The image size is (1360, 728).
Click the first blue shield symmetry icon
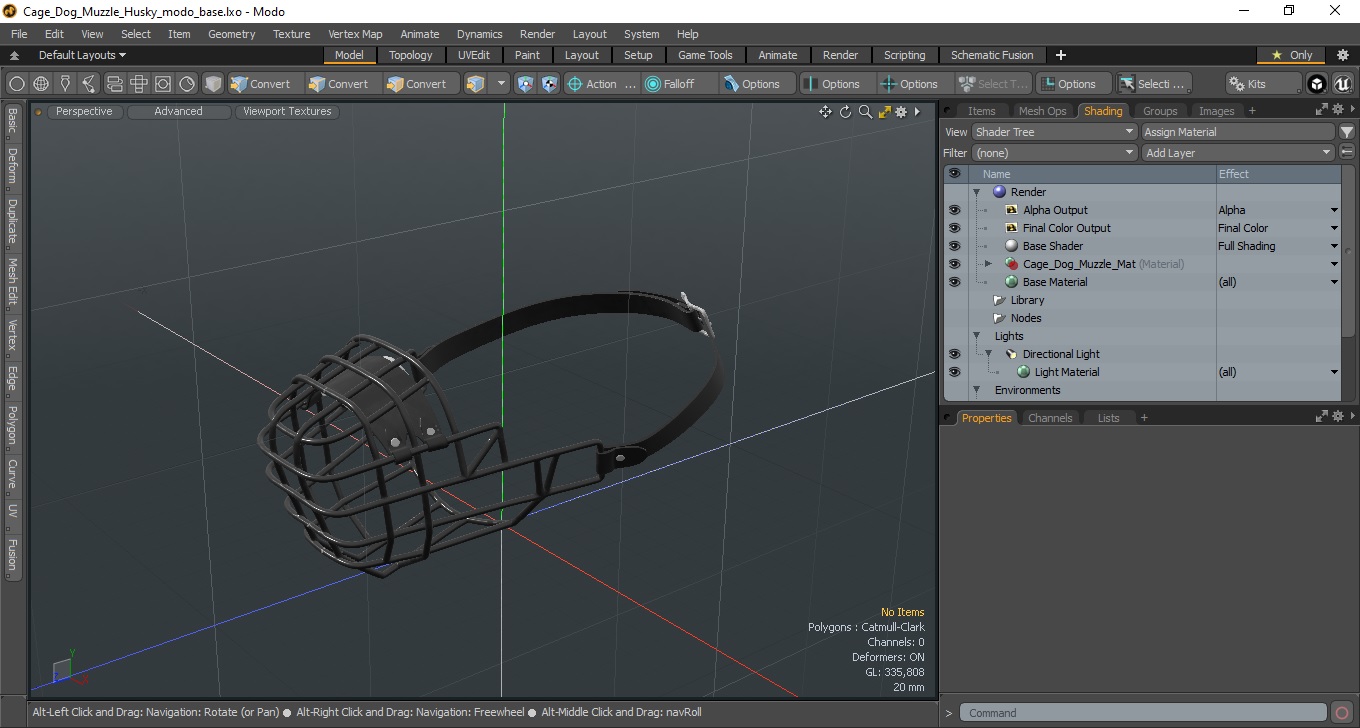525,84
